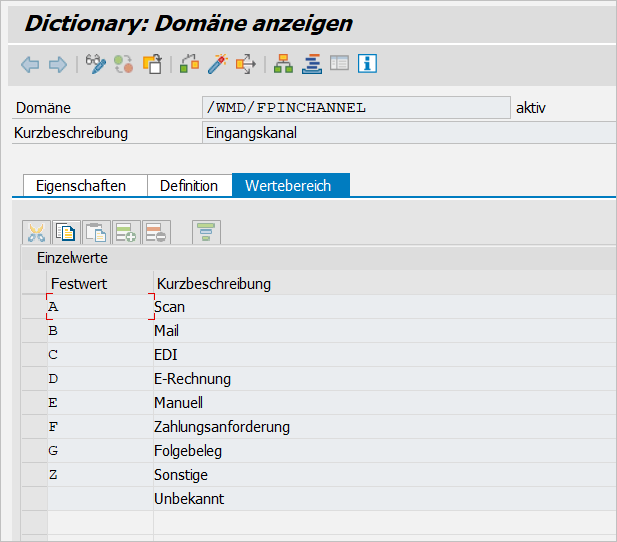The height and width of the screenshot is (542, 617).
Task: Click the Kurzbeschreibung column header
Action: click(x=214, y=284)
